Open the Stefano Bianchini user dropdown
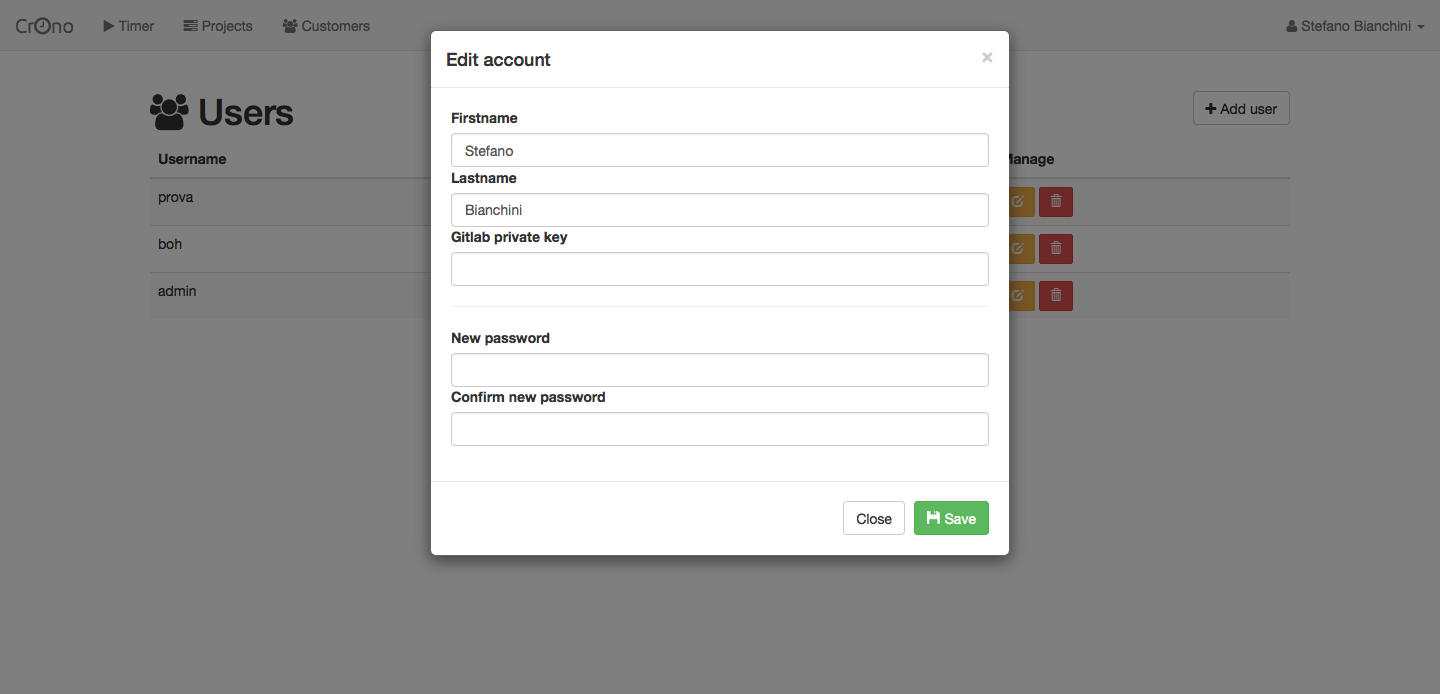The width and height of the screenshot is (1440, 694). pyautogui.click(x=1355, y=26)
